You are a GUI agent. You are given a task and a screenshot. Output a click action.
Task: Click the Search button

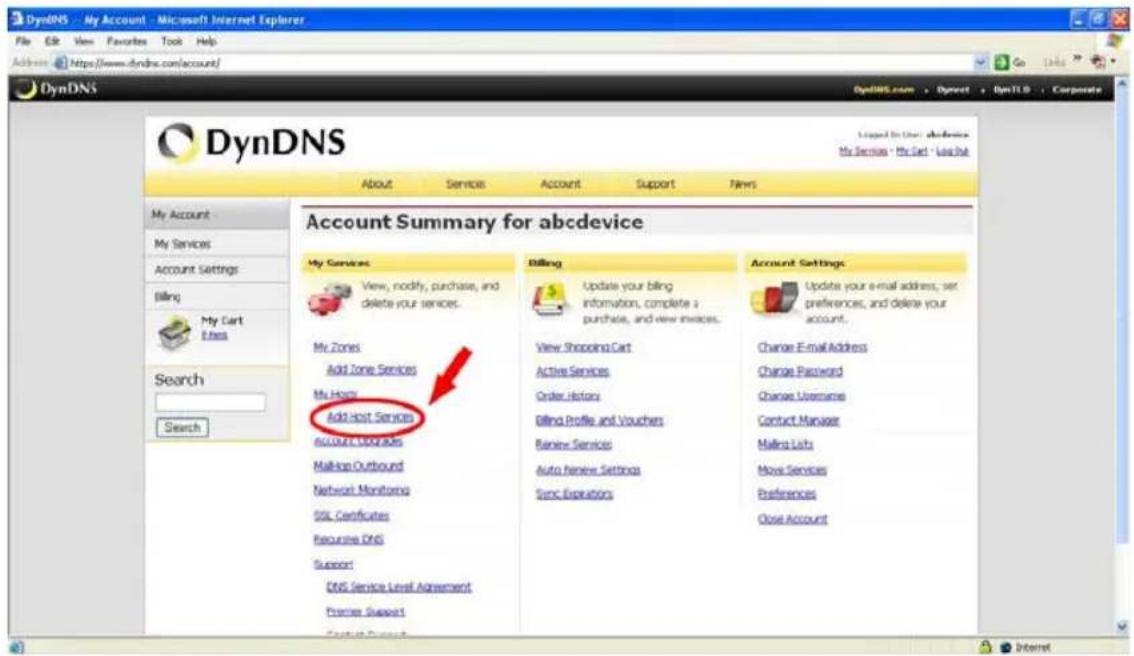pos(182,427)
